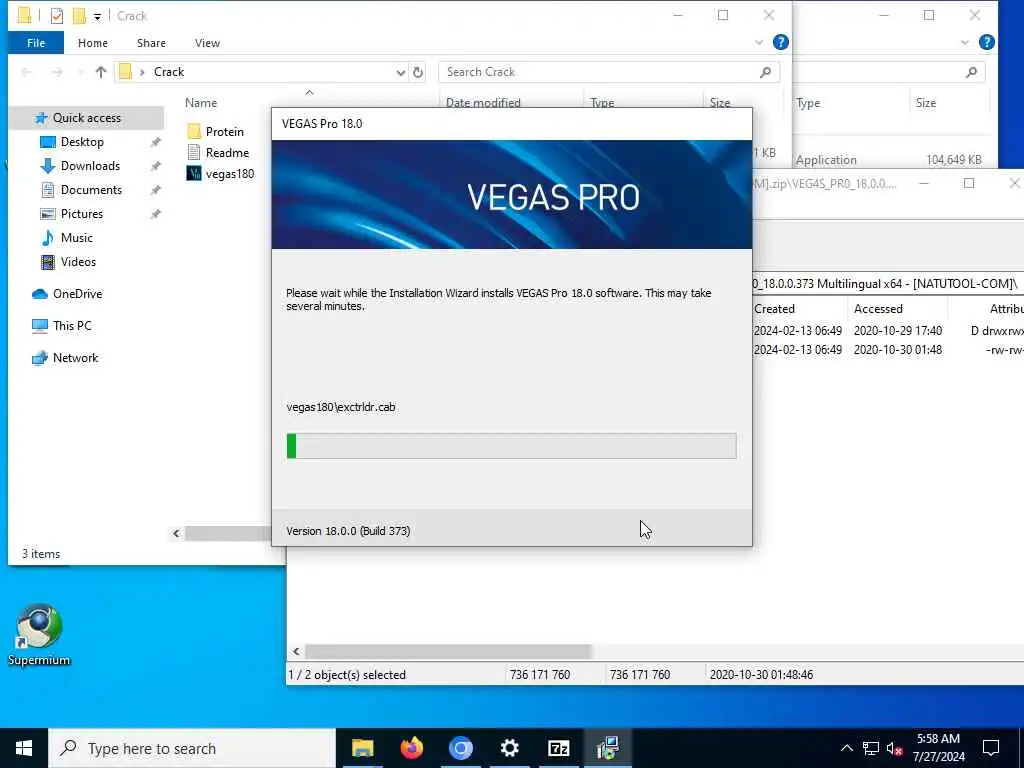Click the Back navigation arrow
The image size is (1024, 768).
(27, 72)
